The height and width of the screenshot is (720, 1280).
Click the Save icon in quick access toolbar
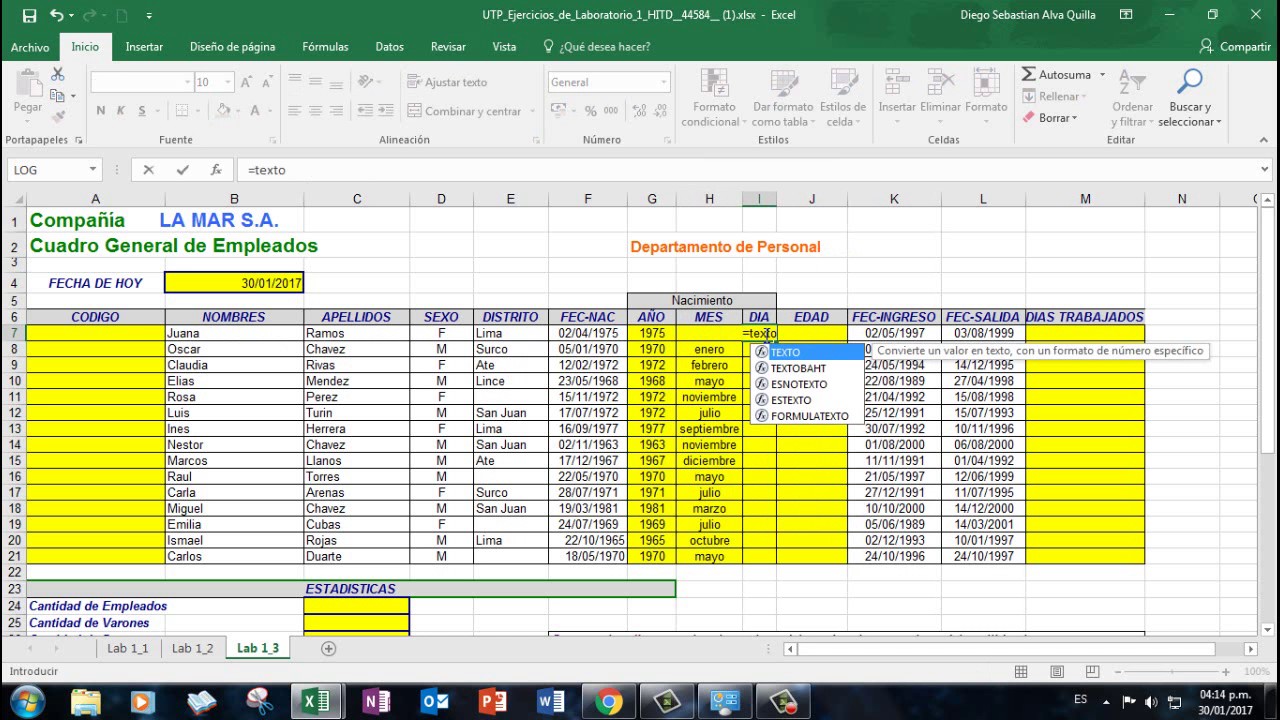[29, 15]
